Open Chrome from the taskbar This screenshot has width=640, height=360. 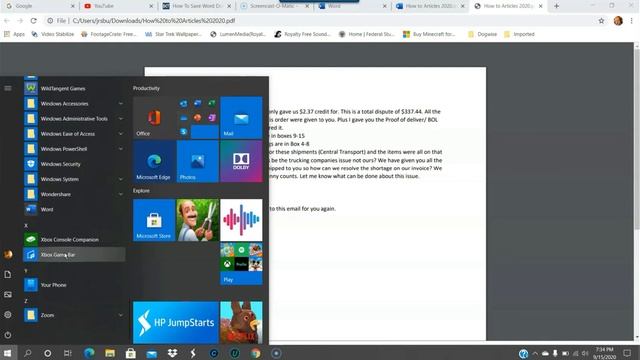(x=256, y=353)
